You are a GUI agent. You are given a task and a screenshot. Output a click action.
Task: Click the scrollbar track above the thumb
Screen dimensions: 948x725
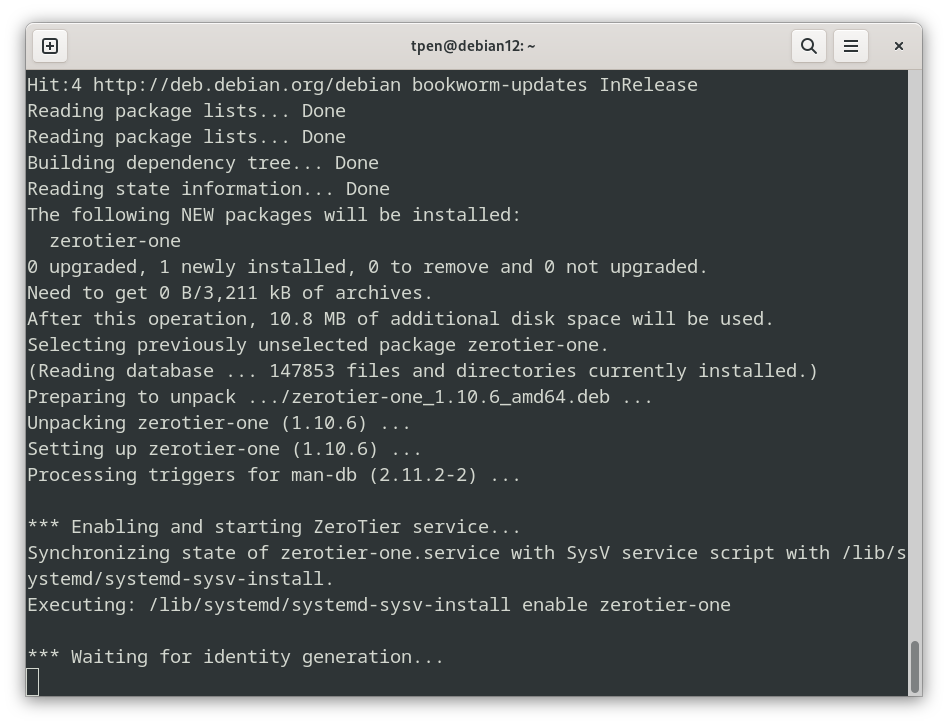click(x=914, y=350)
